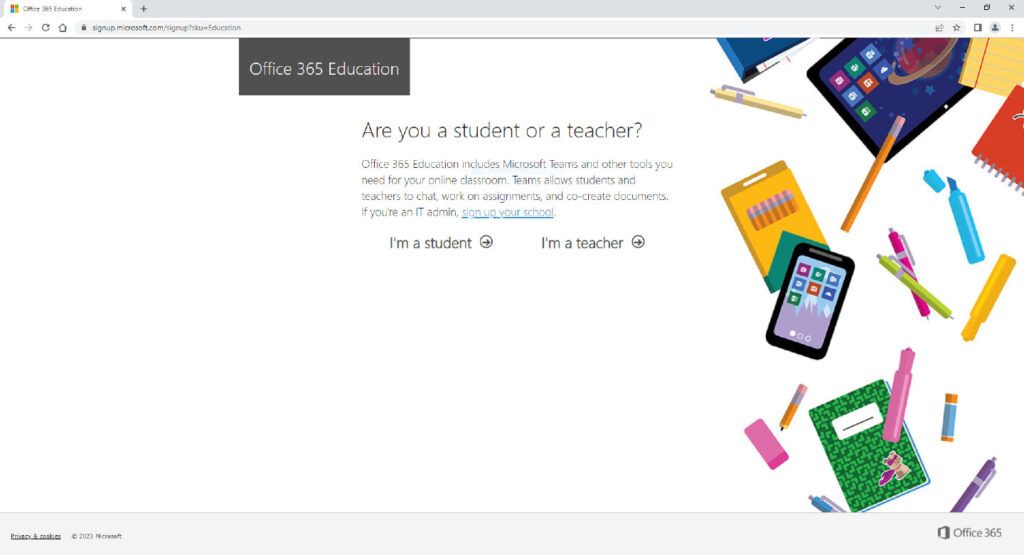Open a new tab with the plus button
The height and width of the screenshot is (555, 1024).
pyautogui.click(x=143, y=8)
